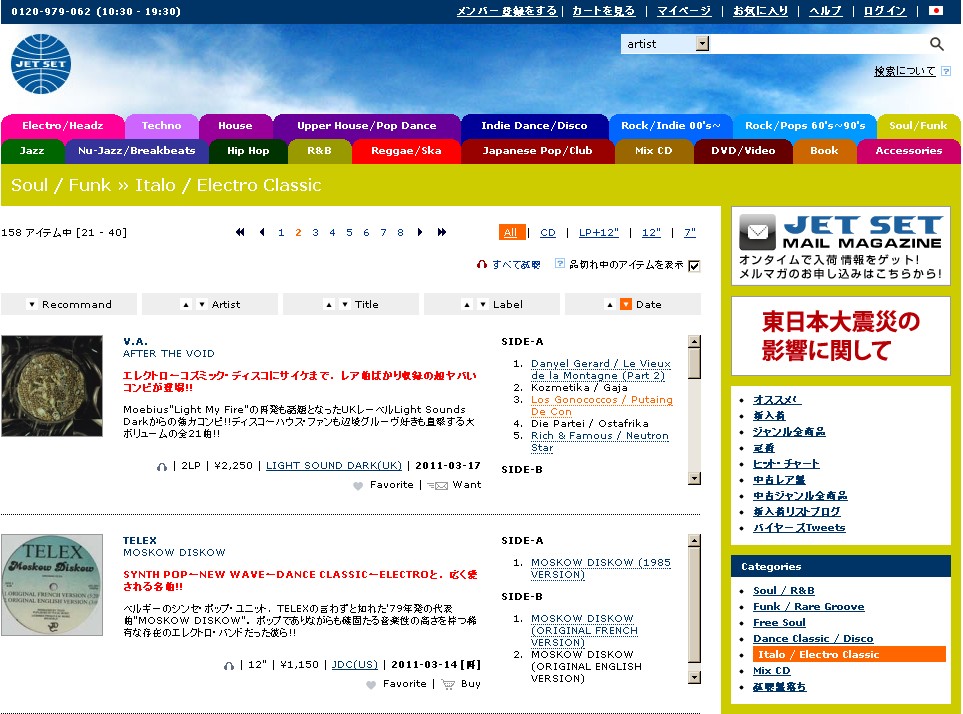Open earthquake notice banner

(841, 336)
